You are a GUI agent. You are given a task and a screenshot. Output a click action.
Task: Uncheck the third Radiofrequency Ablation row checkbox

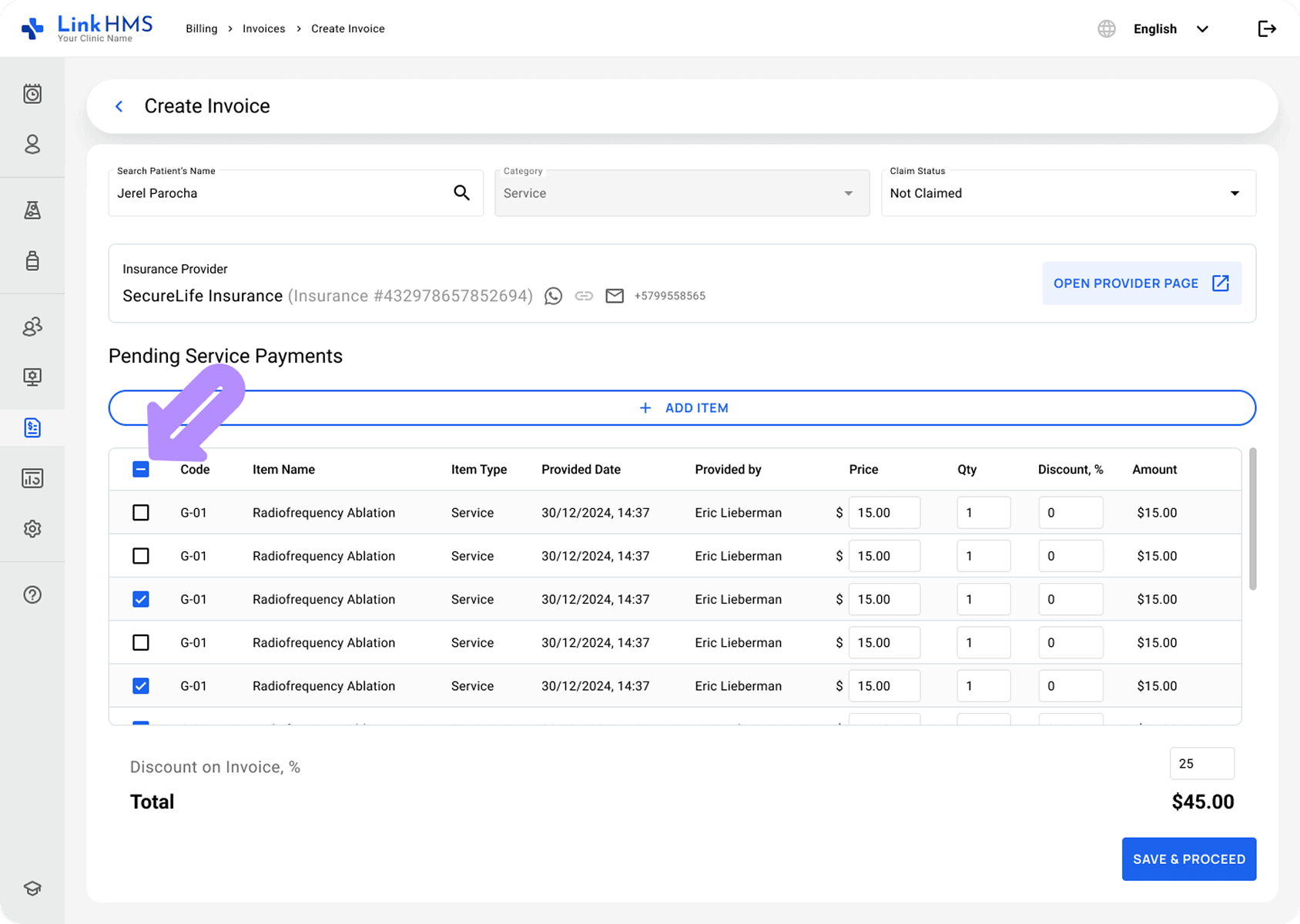[141, 599]
